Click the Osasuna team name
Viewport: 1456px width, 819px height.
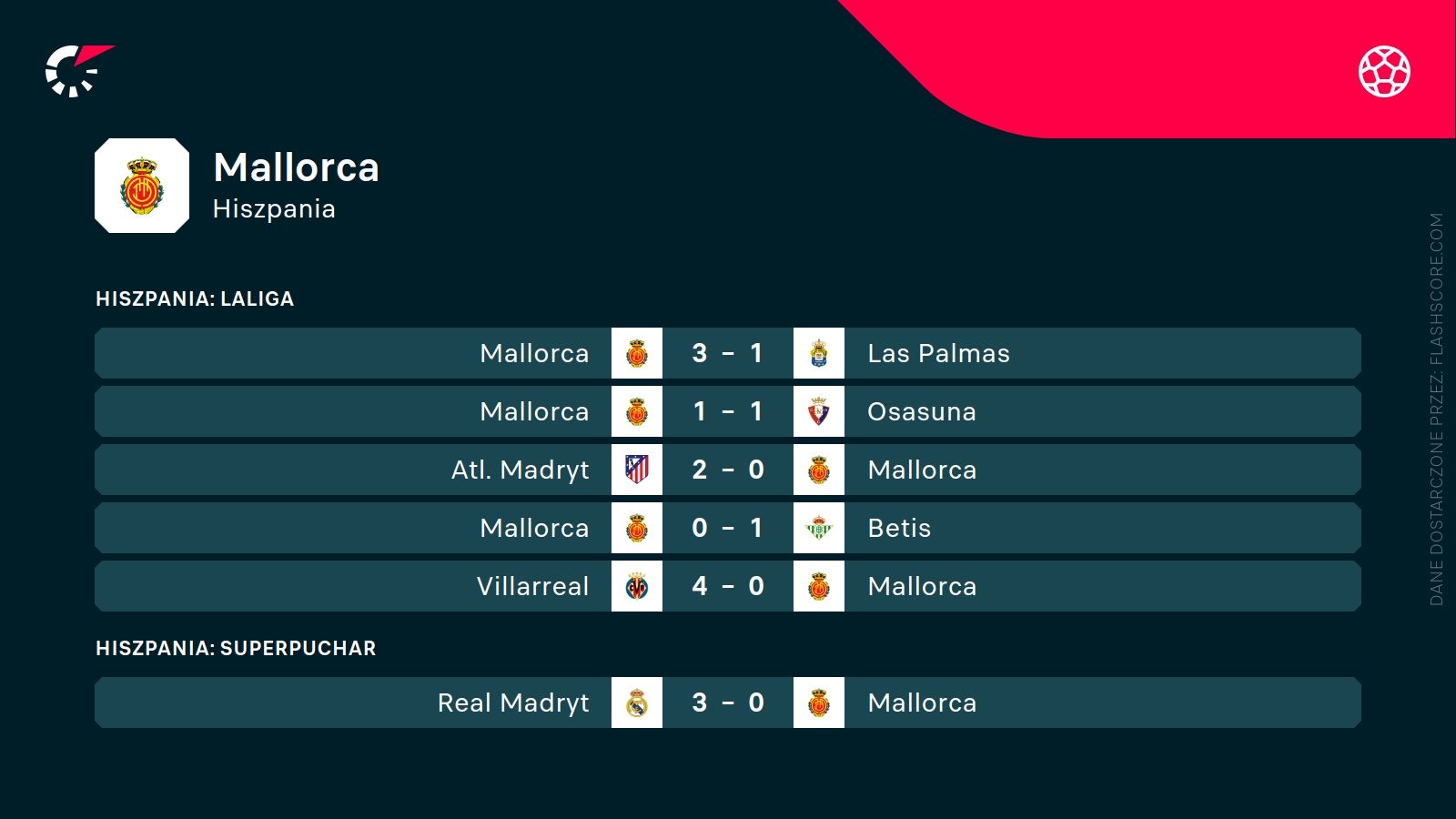tap(921, 411)
